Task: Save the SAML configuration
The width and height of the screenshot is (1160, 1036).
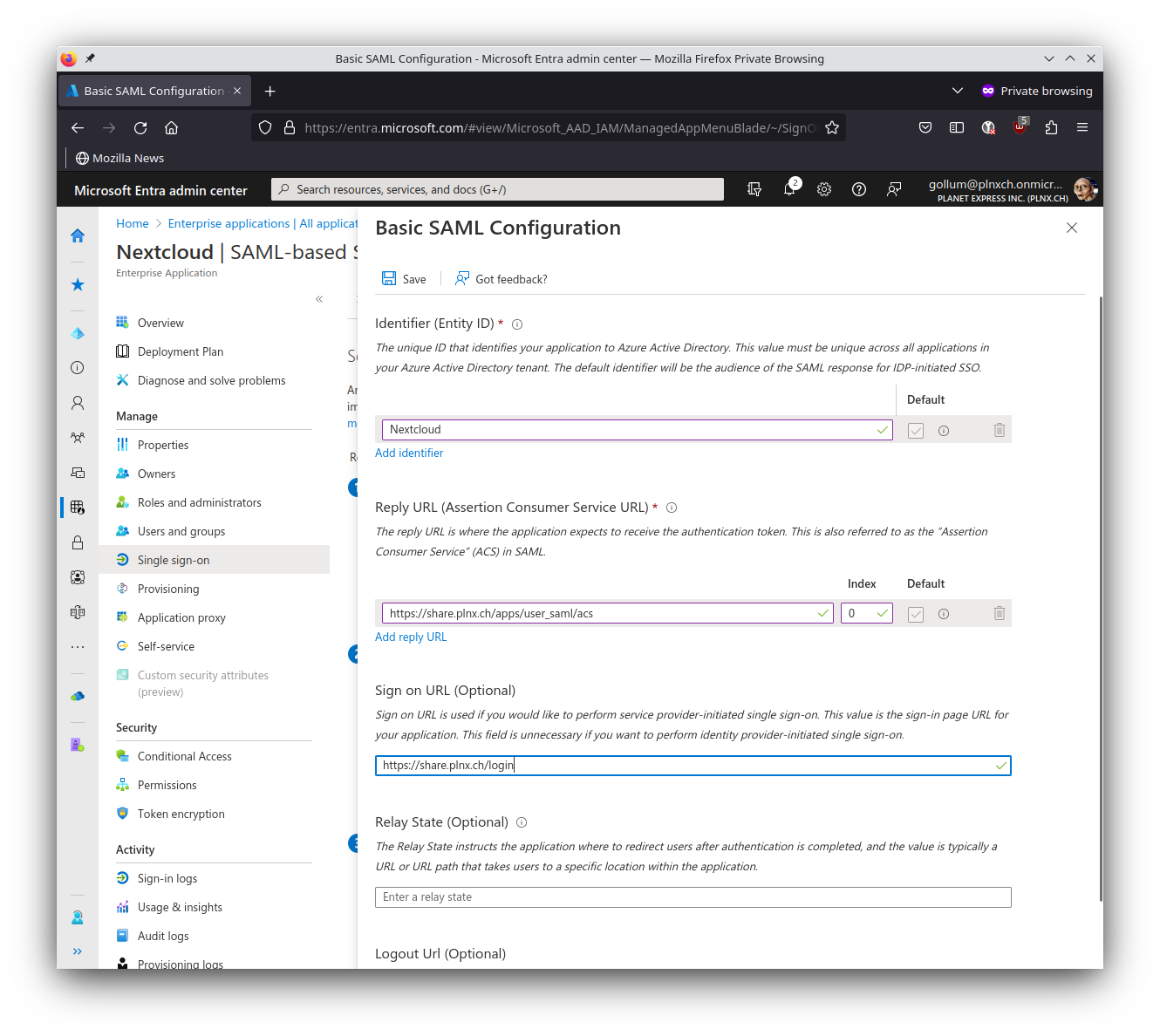Action: tap(404, 278)
